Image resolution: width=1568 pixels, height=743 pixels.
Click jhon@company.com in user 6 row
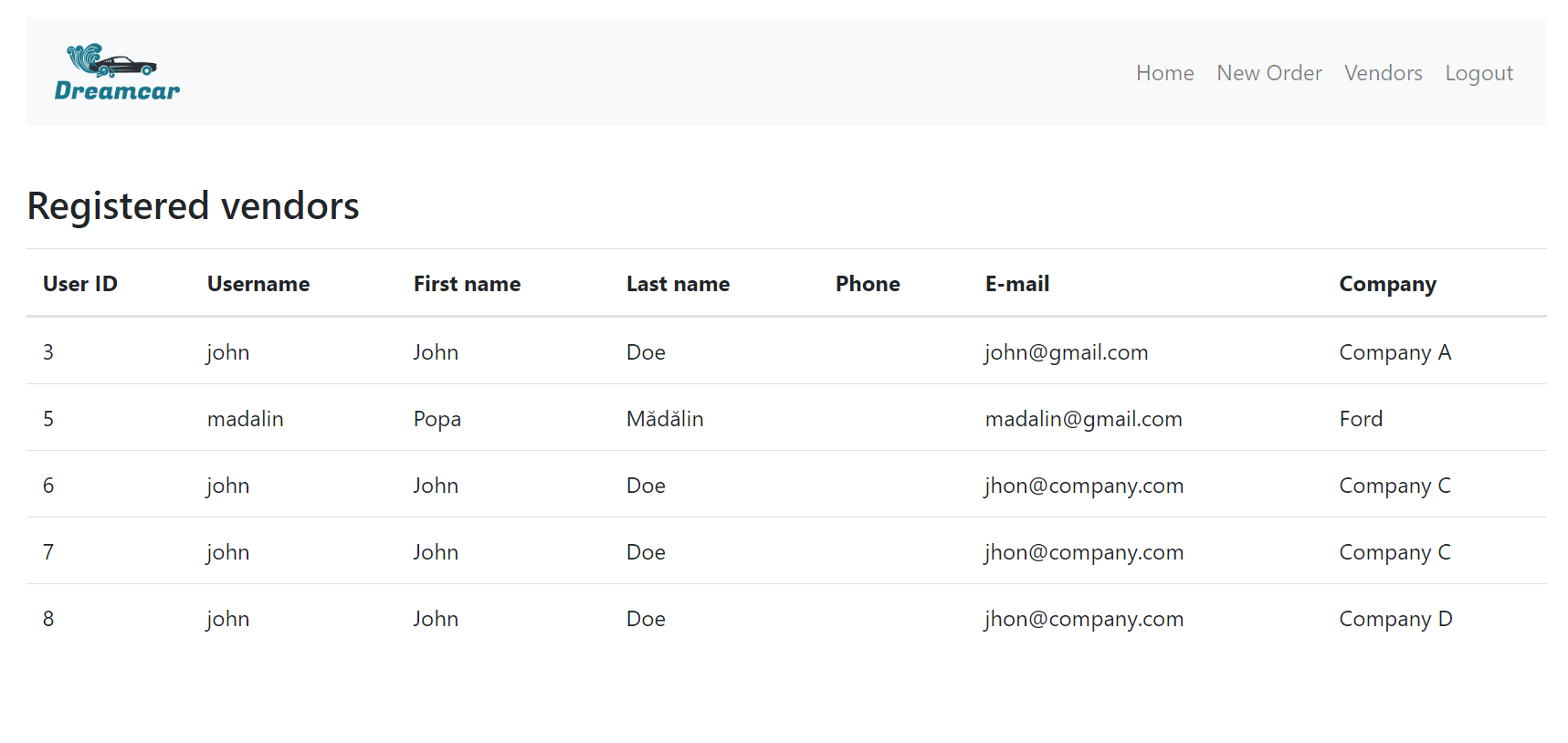tap(1083, 486)
